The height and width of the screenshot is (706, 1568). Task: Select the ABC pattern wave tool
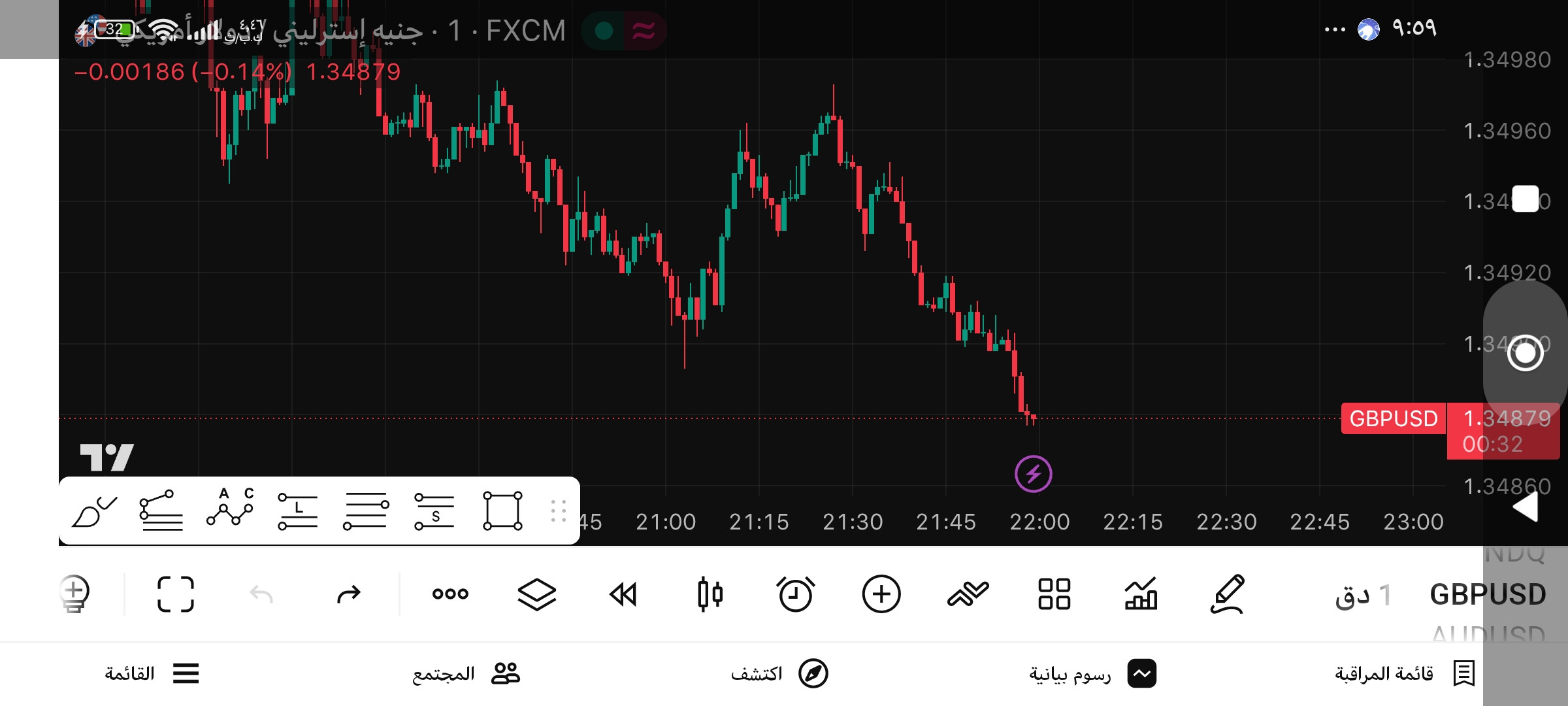tap(230, 507)
